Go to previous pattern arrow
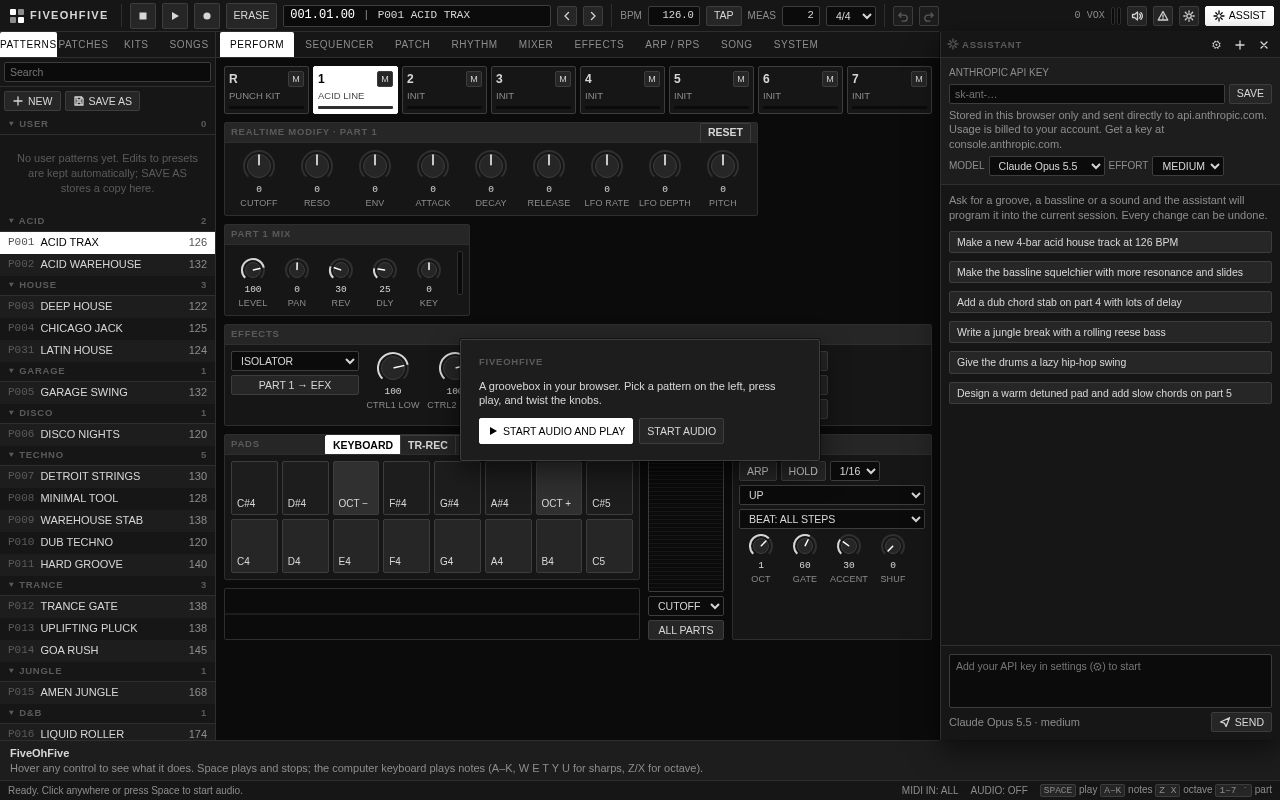 (567, 16)
